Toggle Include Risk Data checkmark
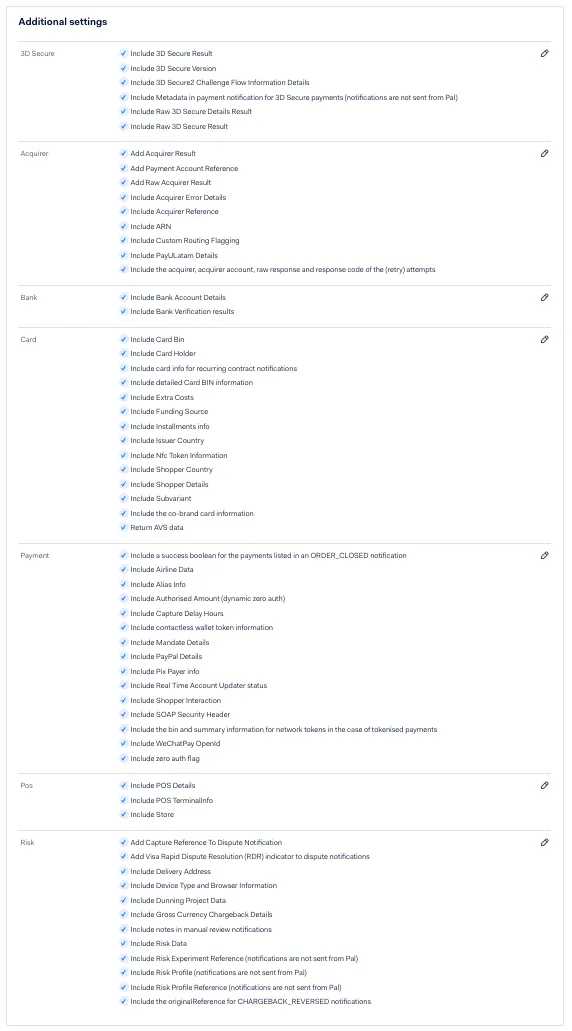This screenshot has height=1031, width=572. coord(123,944)
